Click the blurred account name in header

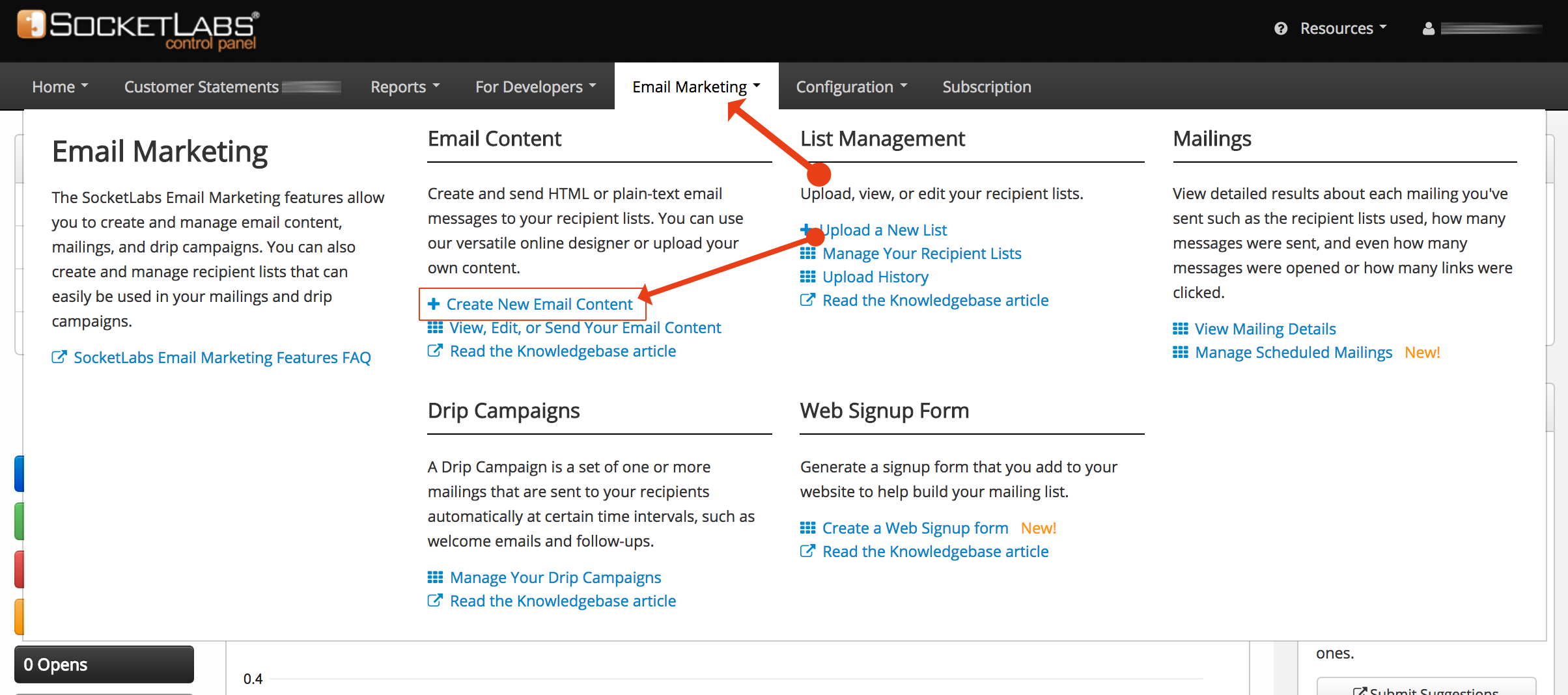[1491, 29]
